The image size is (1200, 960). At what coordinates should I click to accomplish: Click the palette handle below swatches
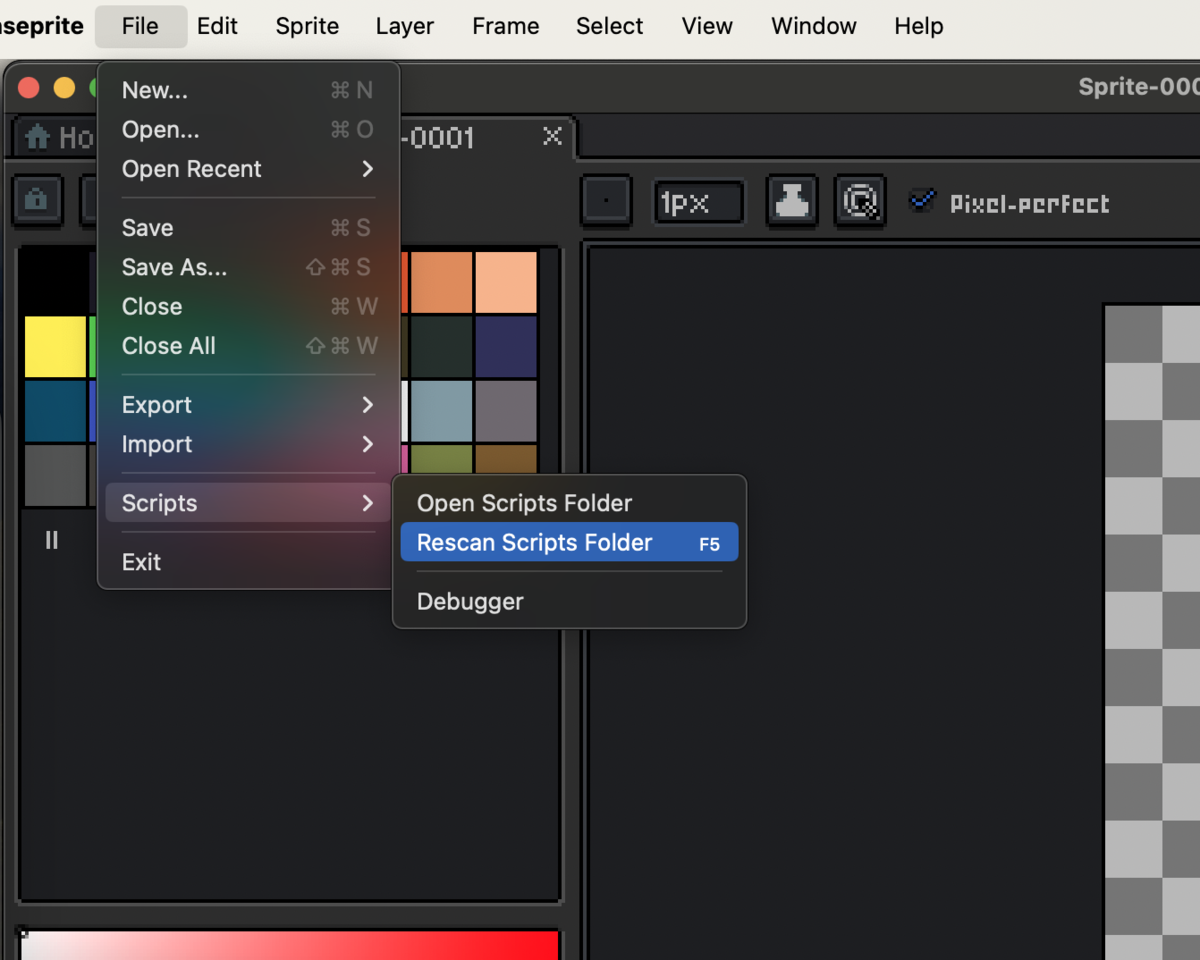click(52, 540)
